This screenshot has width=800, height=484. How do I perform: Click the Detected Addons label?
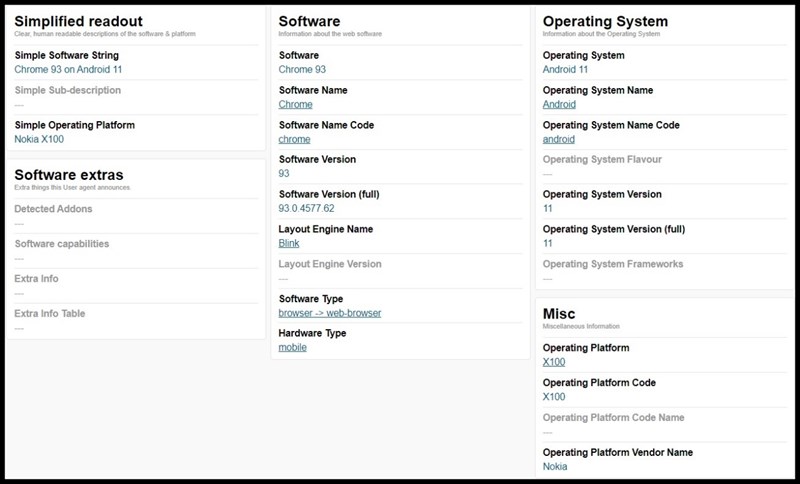[x=53, y=209]
